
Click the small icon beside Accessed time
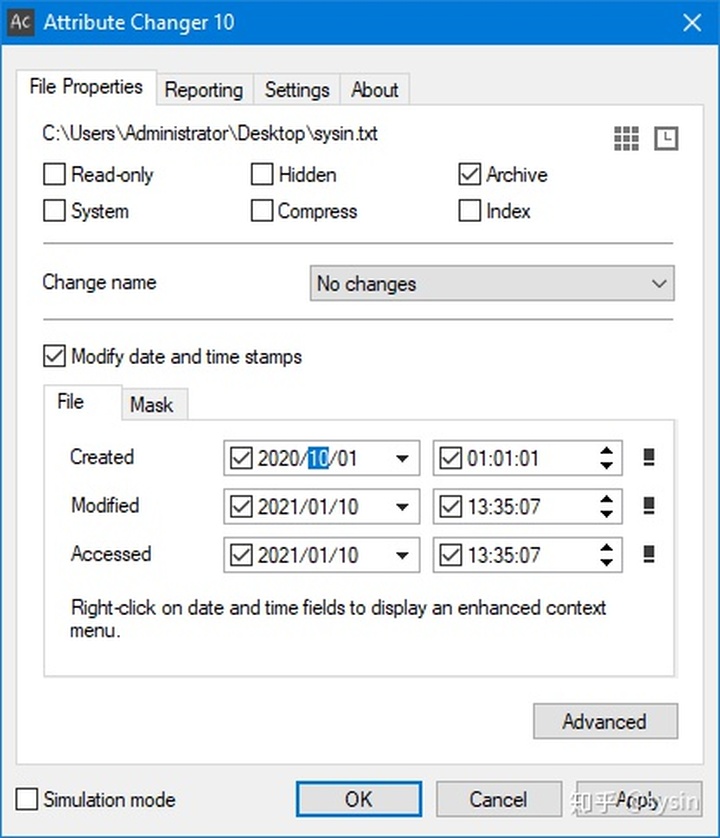click(649, 554)
